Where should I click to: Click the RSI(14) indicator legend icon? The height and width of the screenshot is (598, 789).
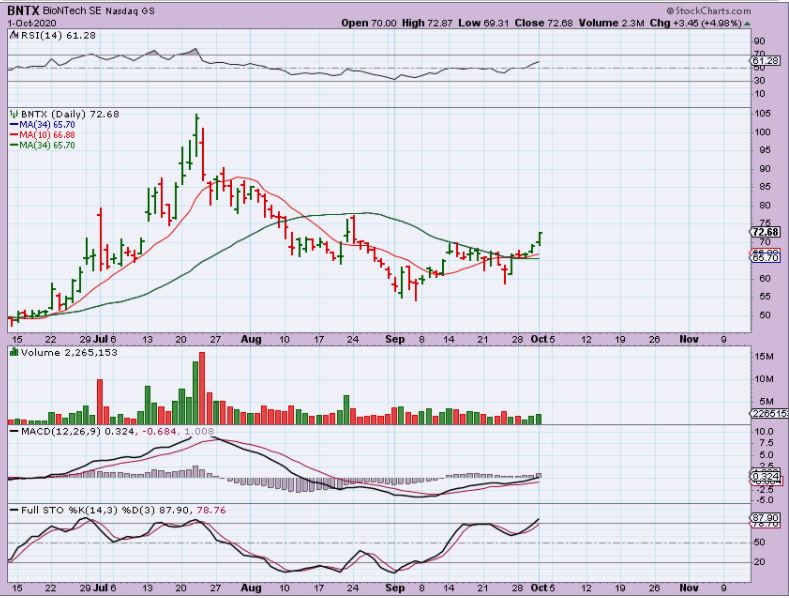(x=13, y=36)
